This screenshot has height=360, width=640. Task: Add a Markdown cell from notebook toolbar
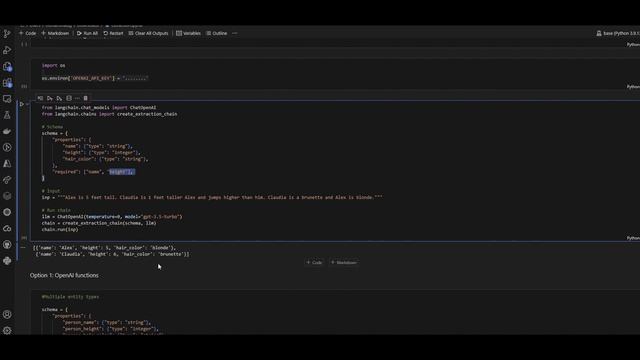(55, 33)
